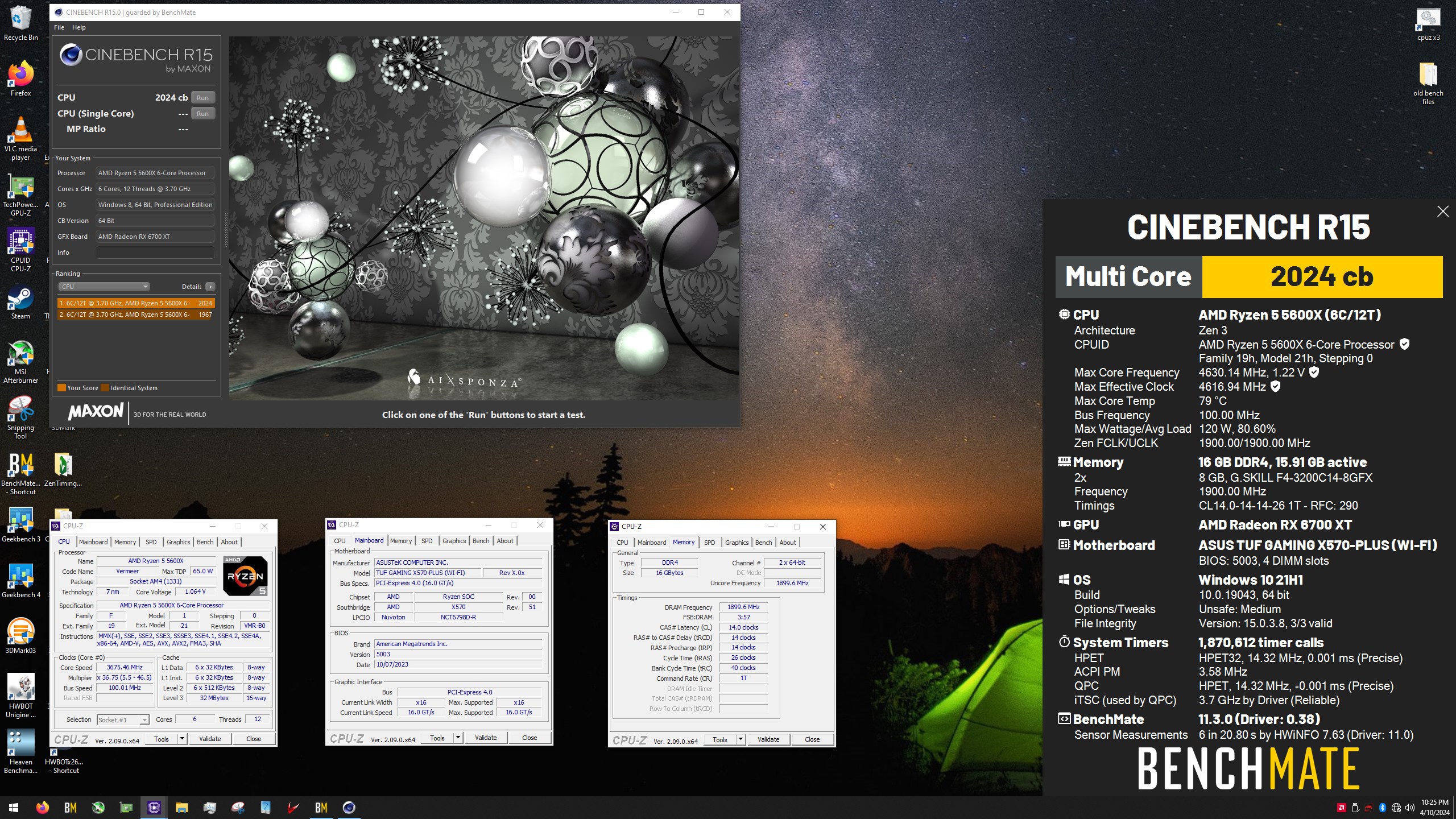Click the Processor field AMD Ryzen 5 5600X
The image size is (1456, 819).
click(x=155, y=173)
